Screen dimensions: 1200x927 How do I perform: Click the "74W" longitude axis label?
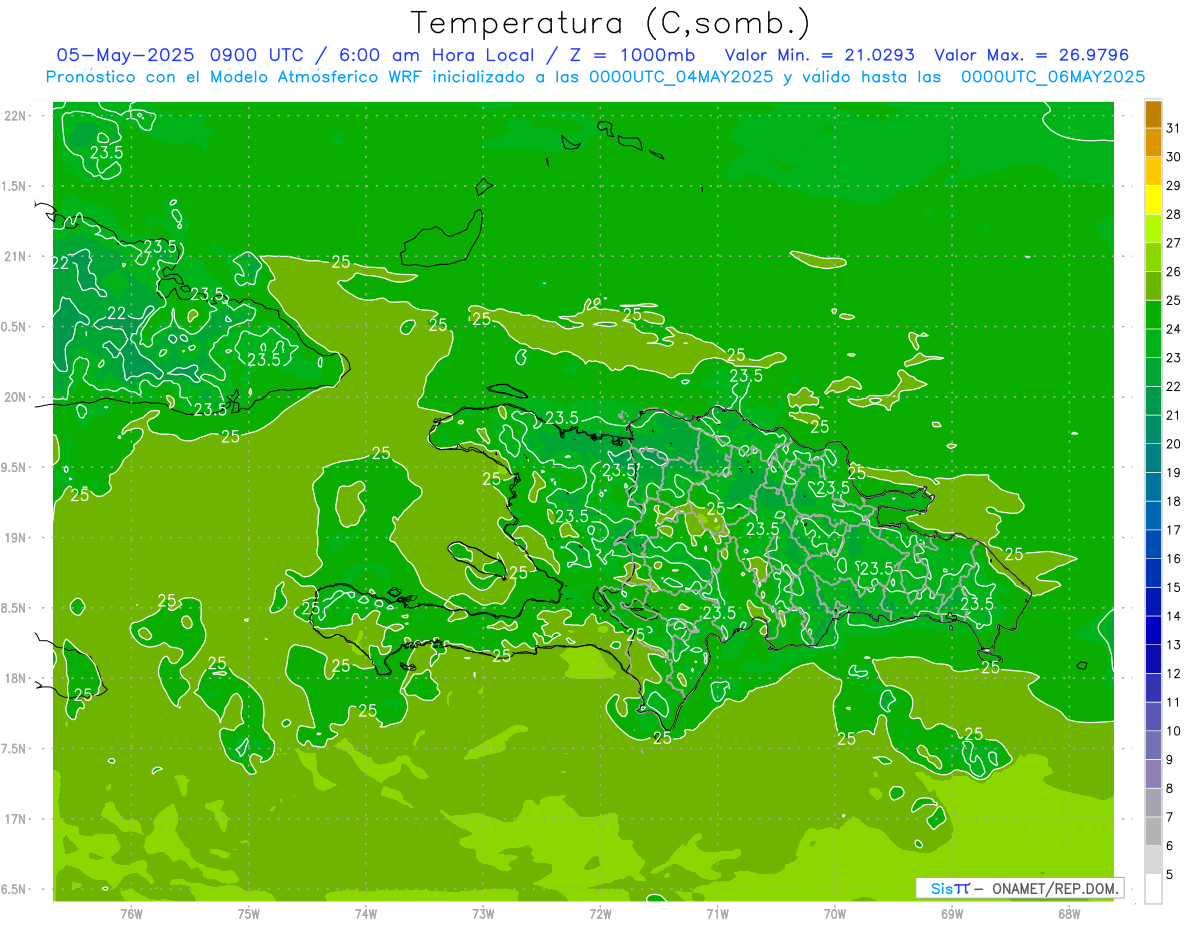coord(366,914)
